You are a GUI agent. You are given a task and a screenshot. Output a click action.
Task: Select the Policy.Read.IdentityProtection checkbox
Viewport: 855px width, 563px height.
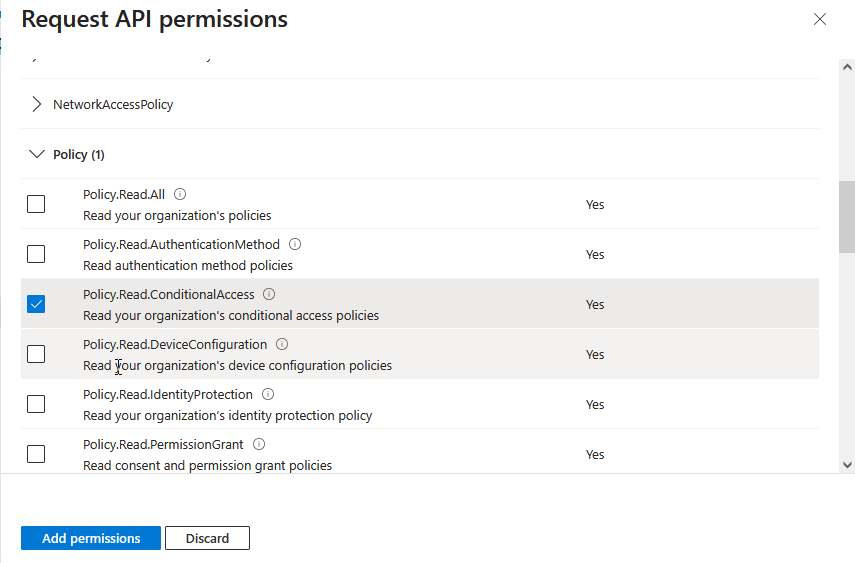(x=36, y=404)
